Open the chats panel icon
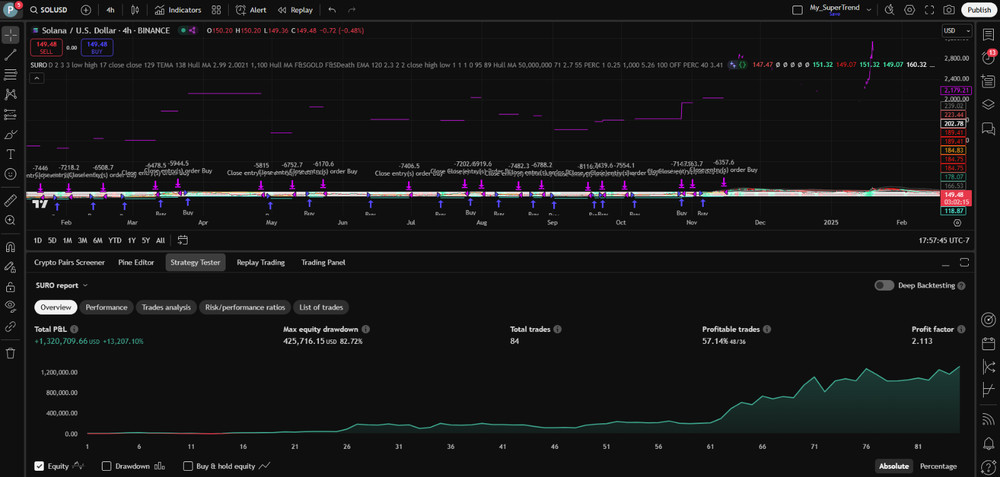 click(x=989, y=128)
